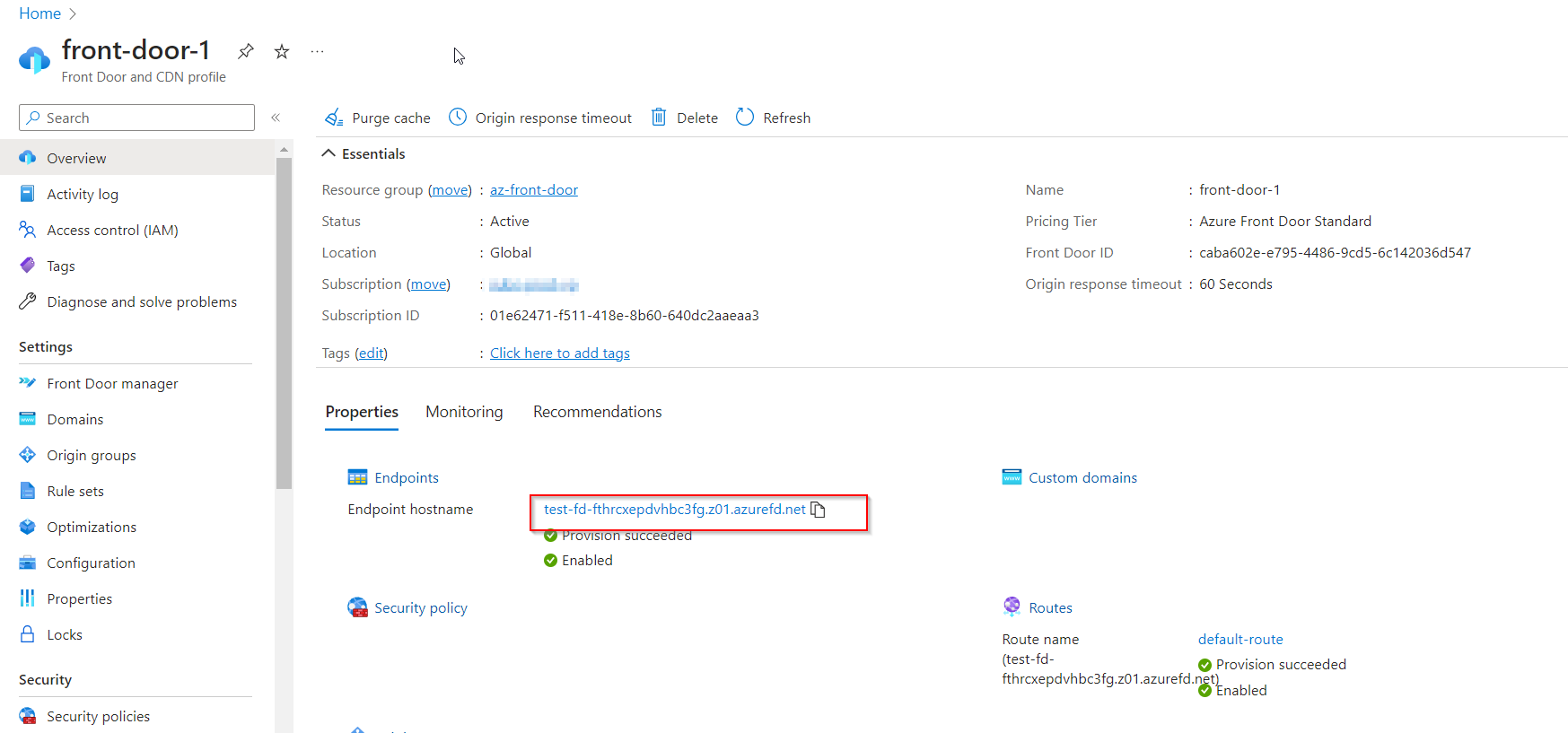Screen dimensions: 1568x733
Task: Add front-door-1 to favorites star
Action: coord(282,51)
